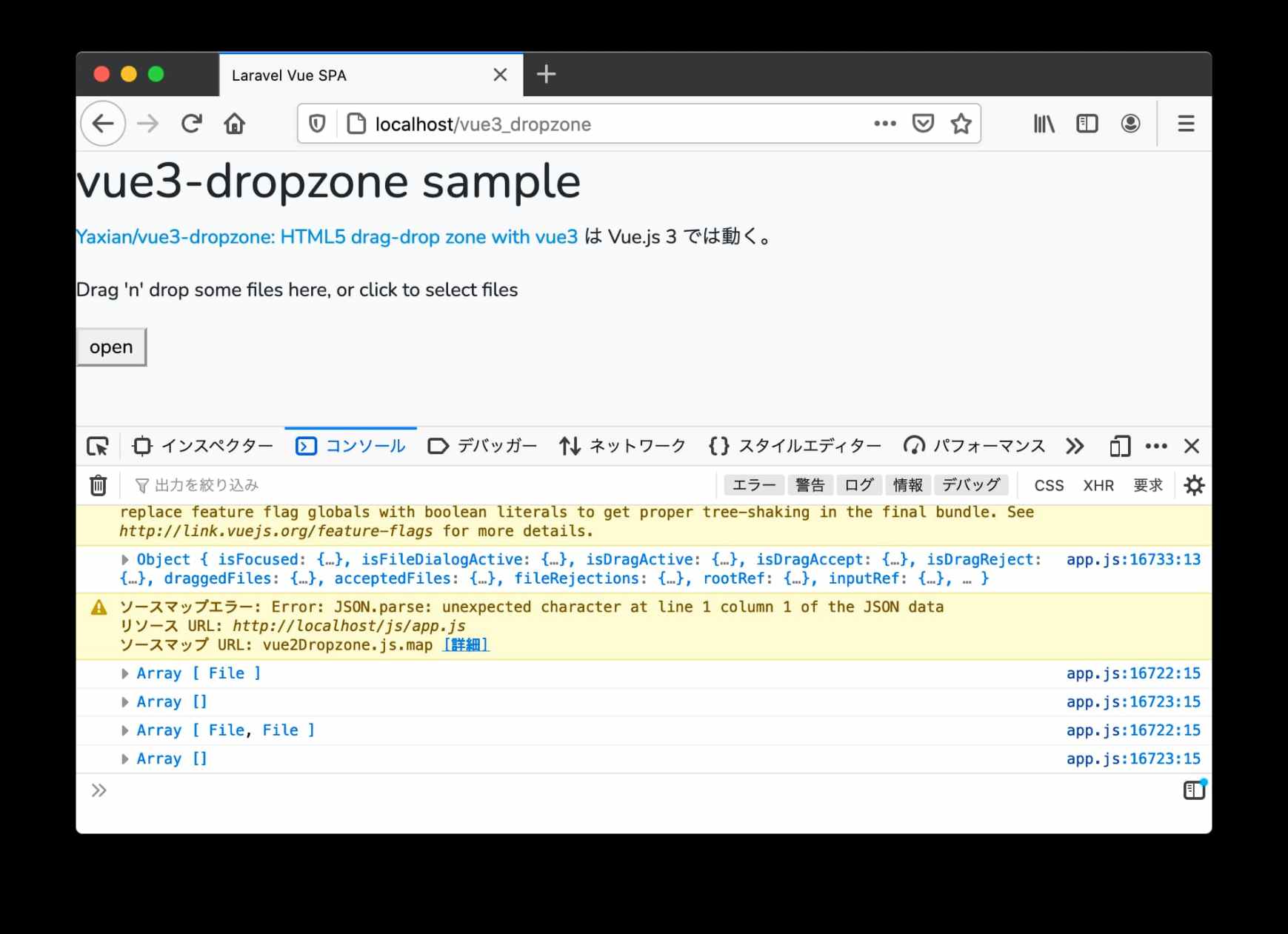Viewport: 1288px width, 934px height.
Task: Activate responsive design mode
Action: (x=1119, y=446)
